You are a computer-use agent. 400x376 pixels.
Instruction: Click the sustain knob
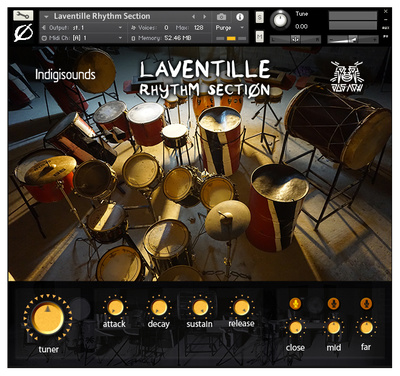click(x=200, y=307)
